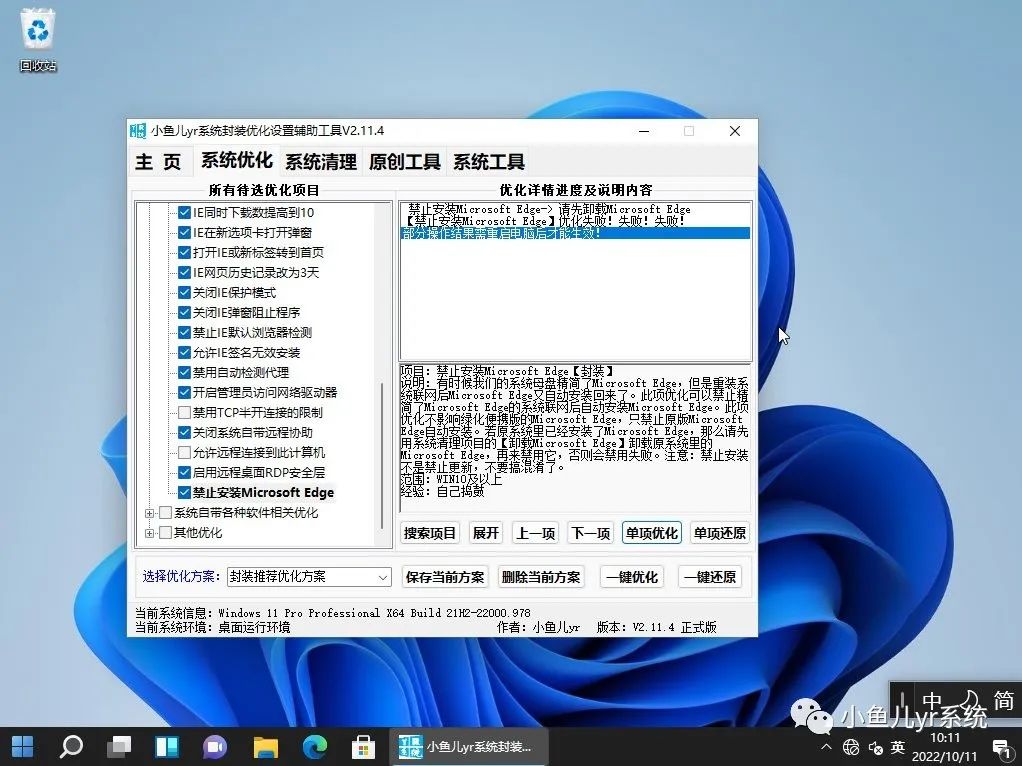
Task: Click 一键还原 button
Action: click(x=710, y=578)
